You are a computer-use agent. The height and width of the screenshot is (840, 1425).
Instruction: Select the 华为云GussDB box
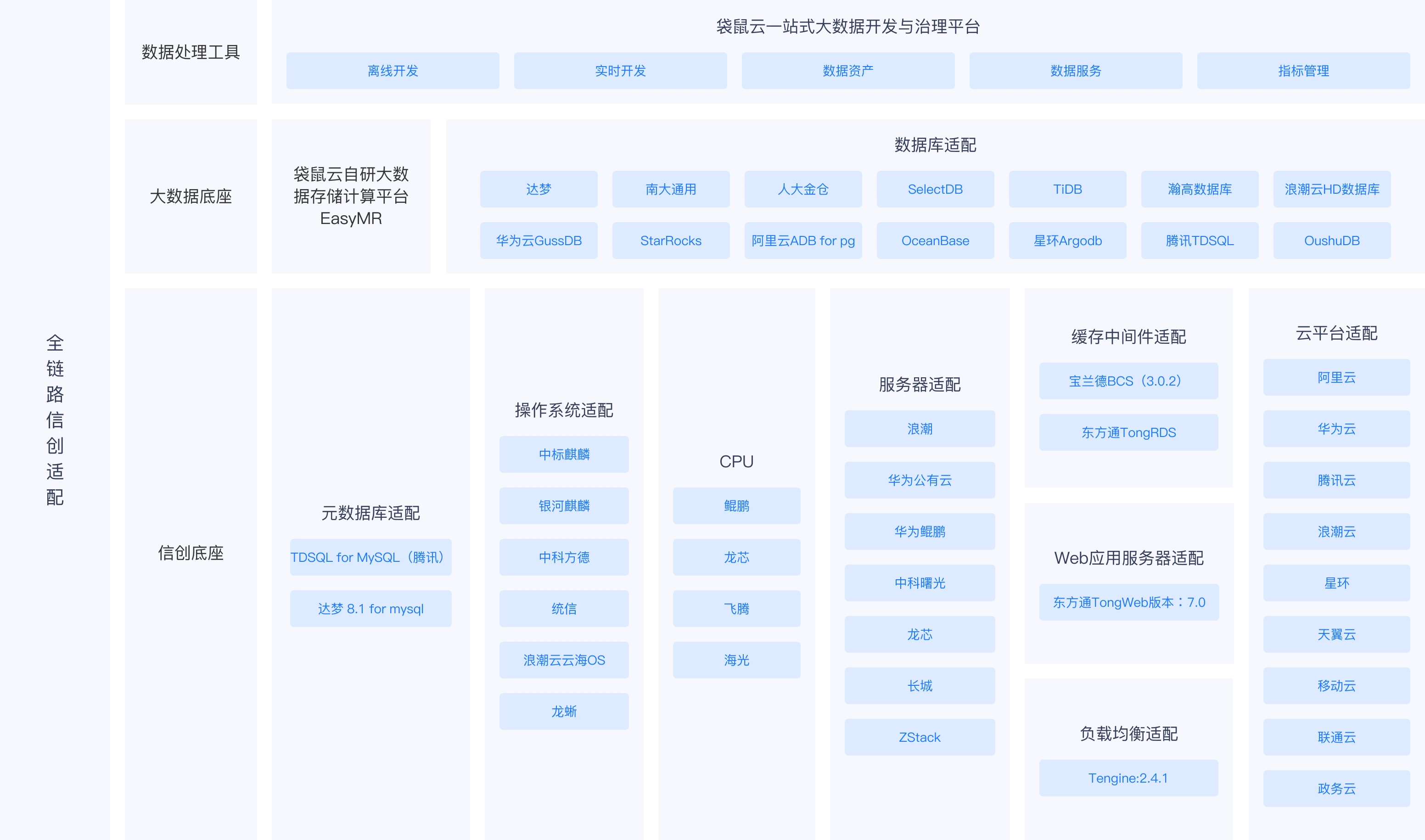[539, 241]
